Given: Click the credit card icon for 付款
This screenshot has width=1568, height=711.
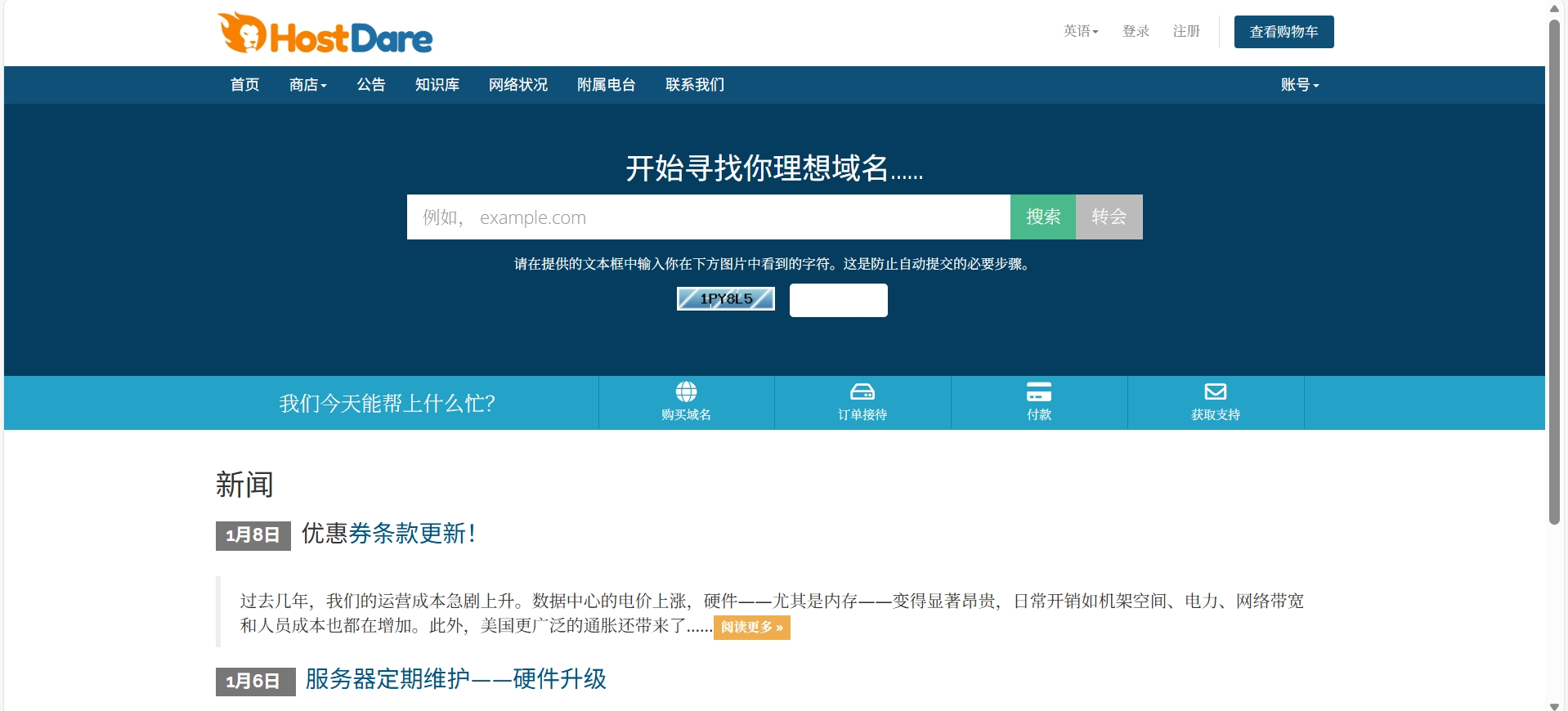Looking at the screenshot, I should [x=1039, y=391].
